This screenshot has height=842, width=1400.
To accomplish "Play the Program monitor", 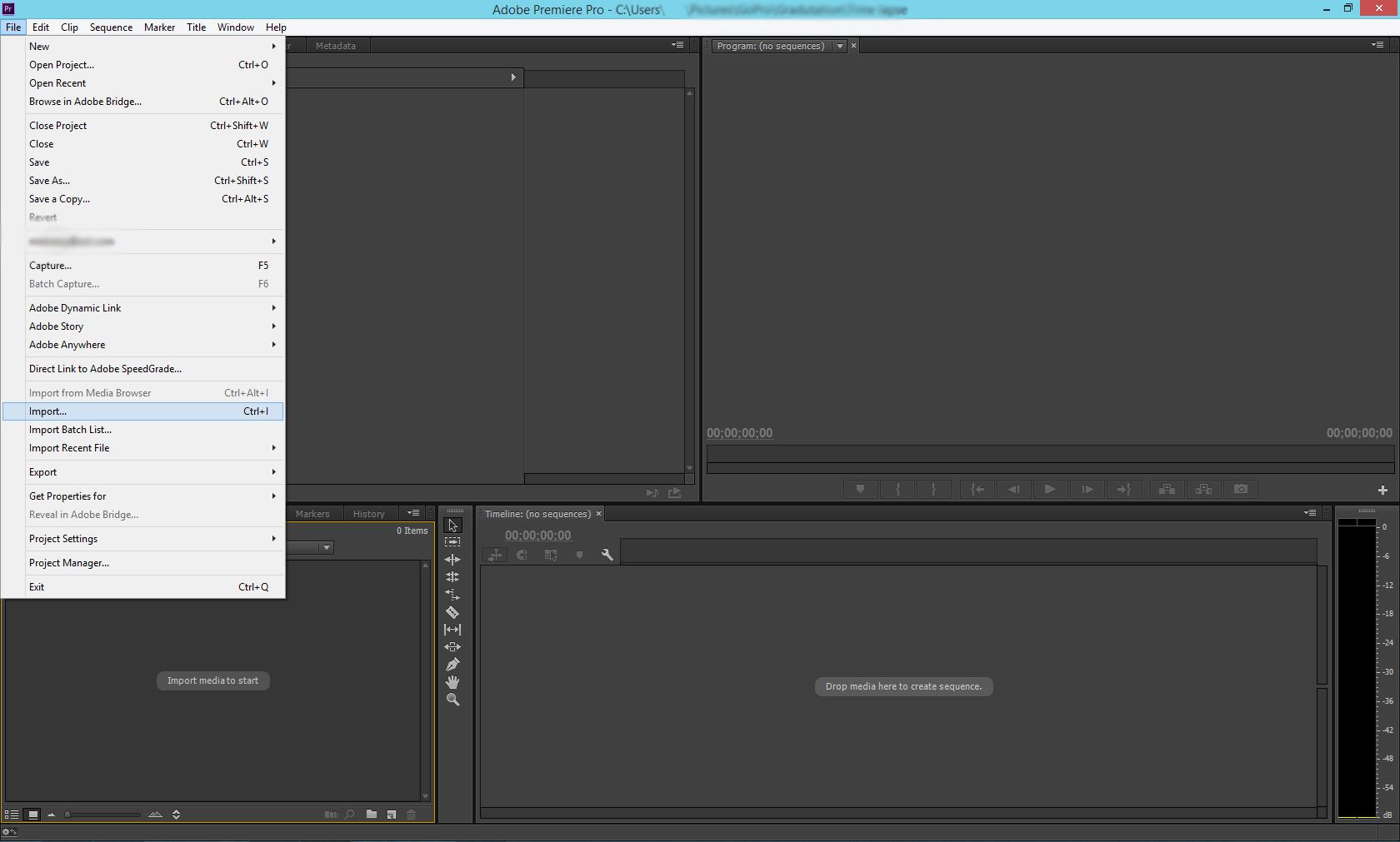I will (x=1050, y=489).
